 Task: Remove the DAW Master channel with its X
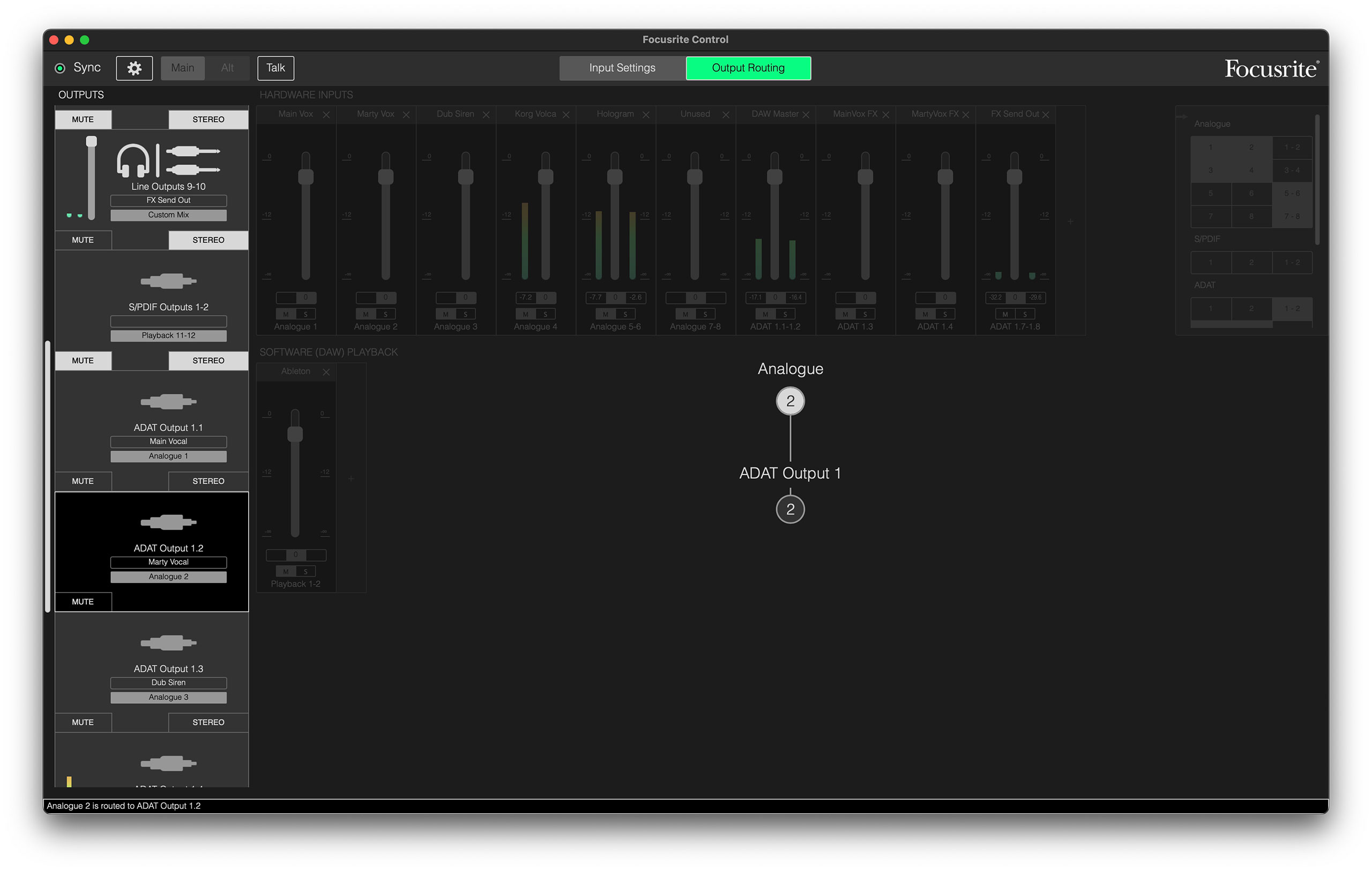pyautogui.click(x=806, y=115)
